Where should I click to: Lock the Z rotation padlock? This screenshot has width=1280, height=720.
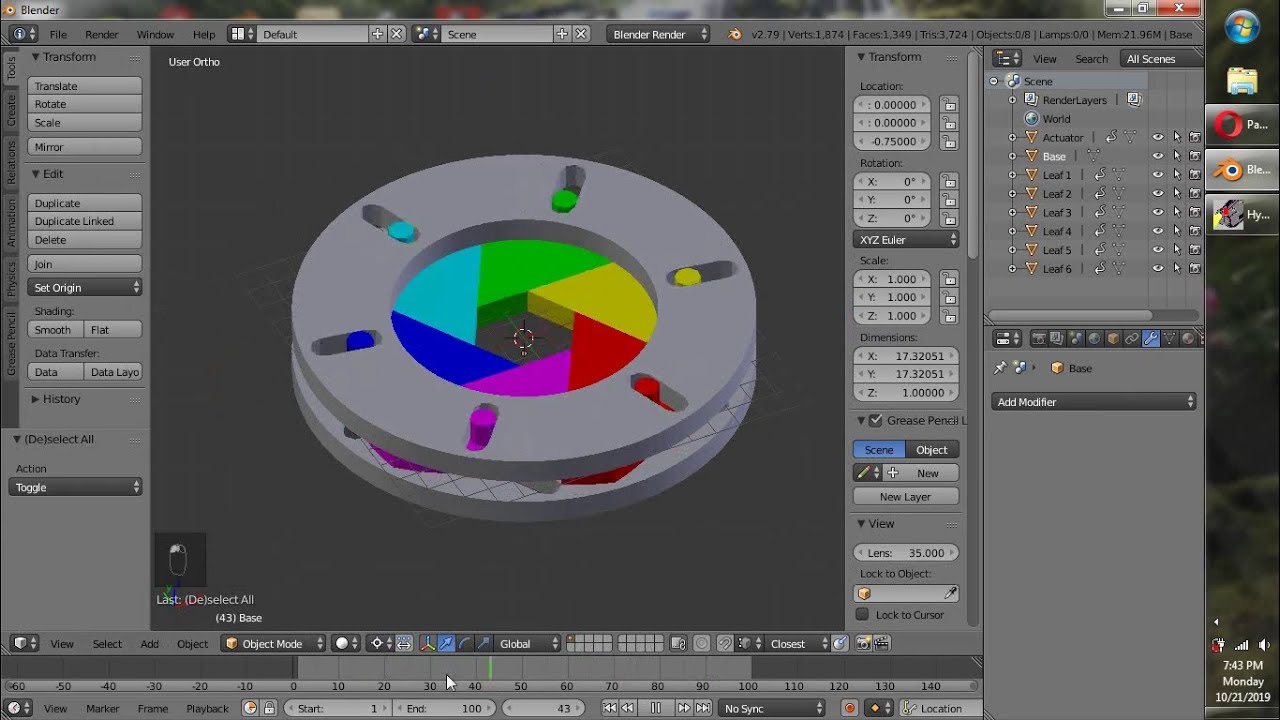pos(949,218)
